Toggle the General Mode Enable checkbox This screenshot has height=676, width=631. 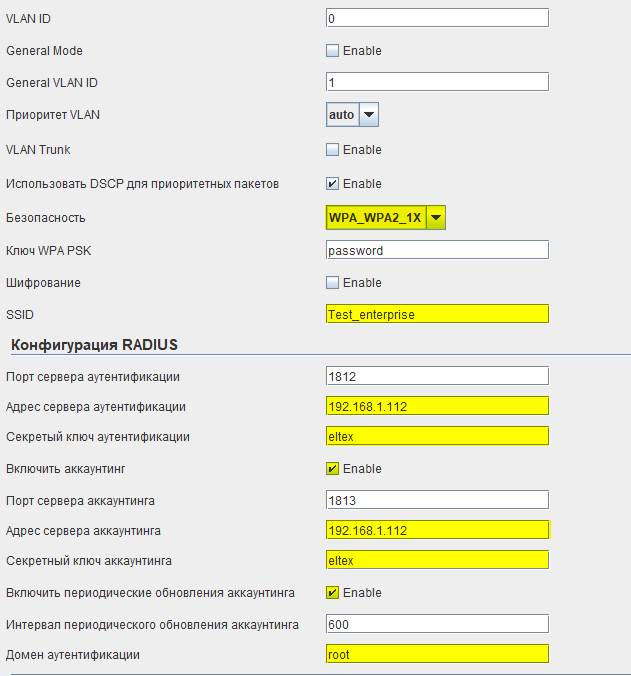pyautogui.click(x=332, y=51)
